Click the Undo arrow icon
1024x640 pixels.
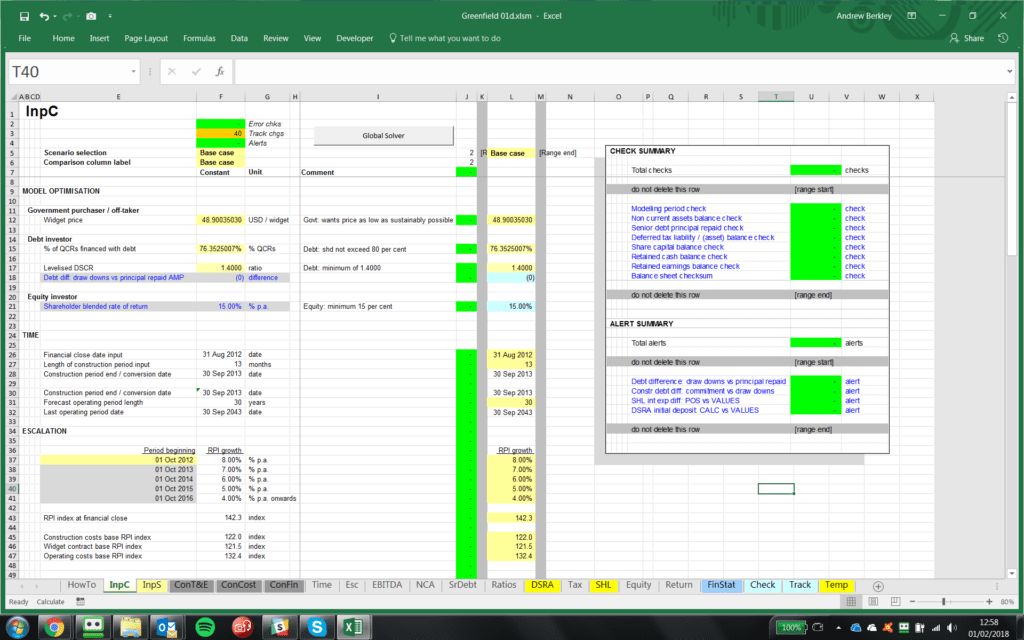point(44,16)
